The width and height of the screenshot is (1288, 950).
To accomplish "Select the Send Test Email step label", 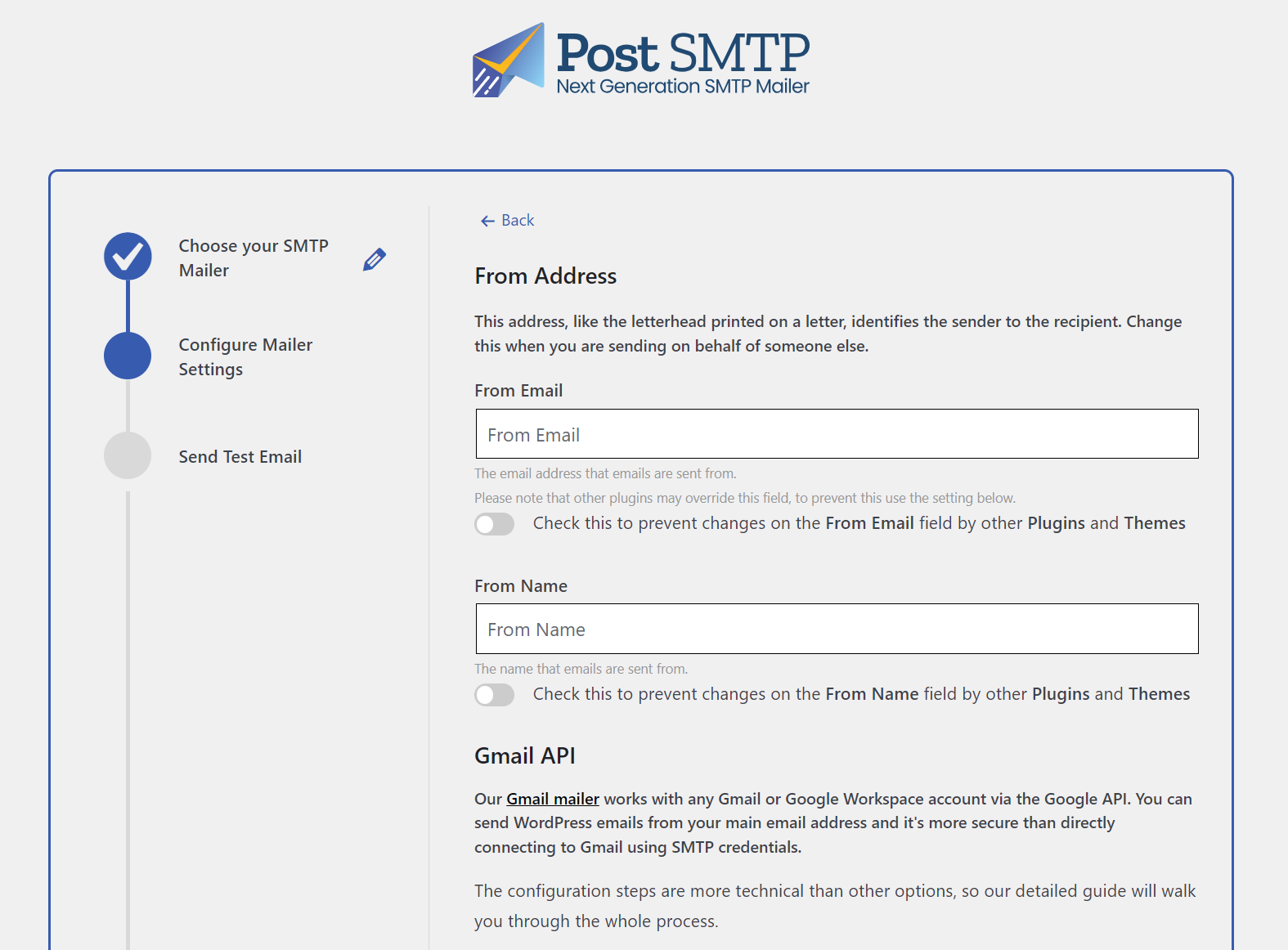I will click(x=240, y=457).
